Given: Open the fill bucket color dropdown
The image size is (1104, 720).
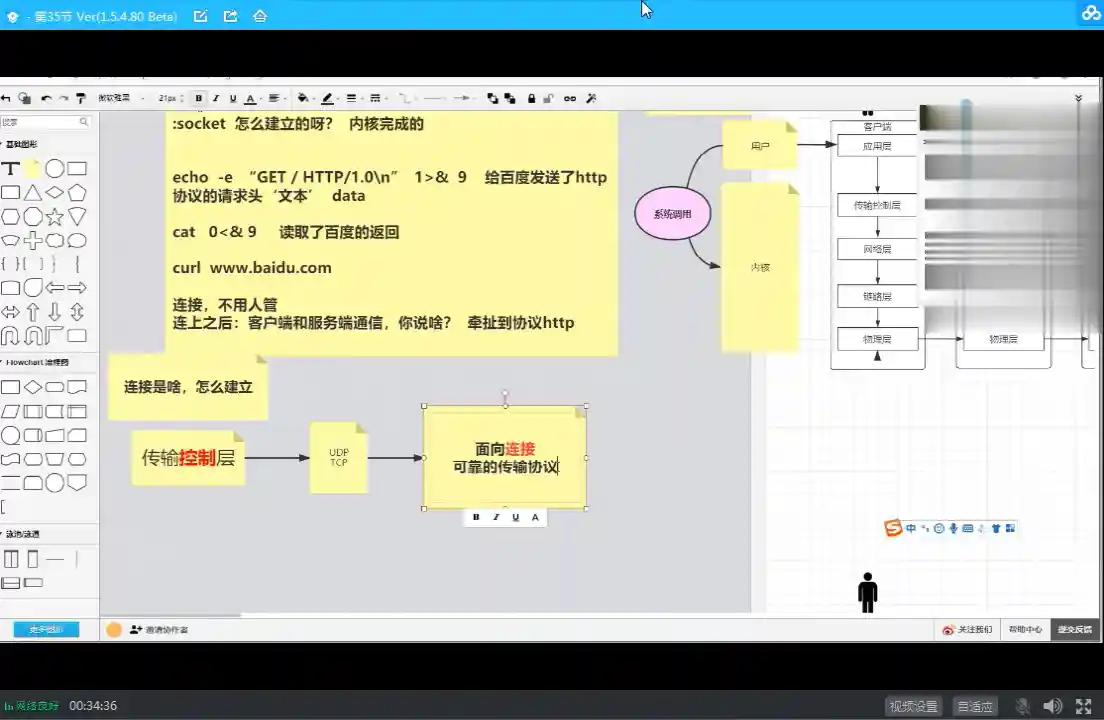Looking at the screenshot, I should coord(305,99).
